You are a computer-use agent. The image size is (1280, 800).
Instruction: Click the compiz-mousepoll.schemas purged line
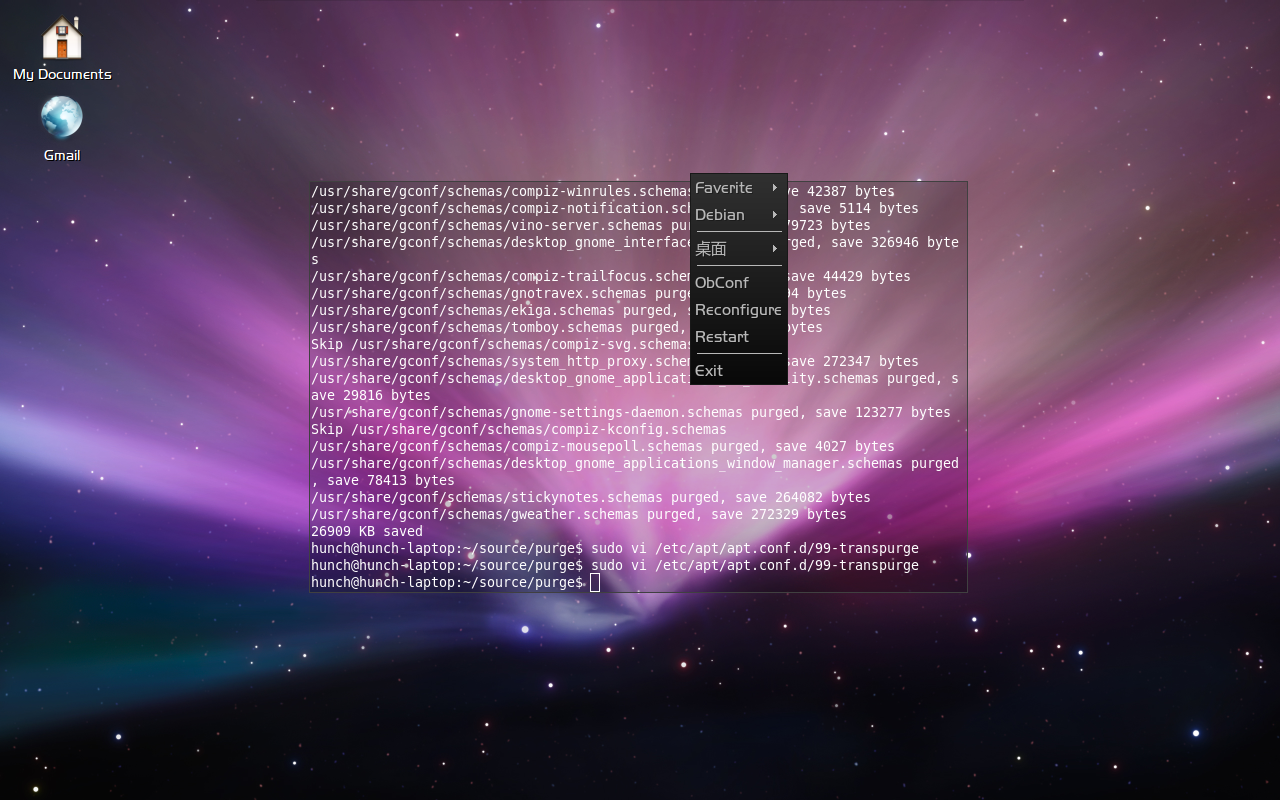click(x=603, y=446)
